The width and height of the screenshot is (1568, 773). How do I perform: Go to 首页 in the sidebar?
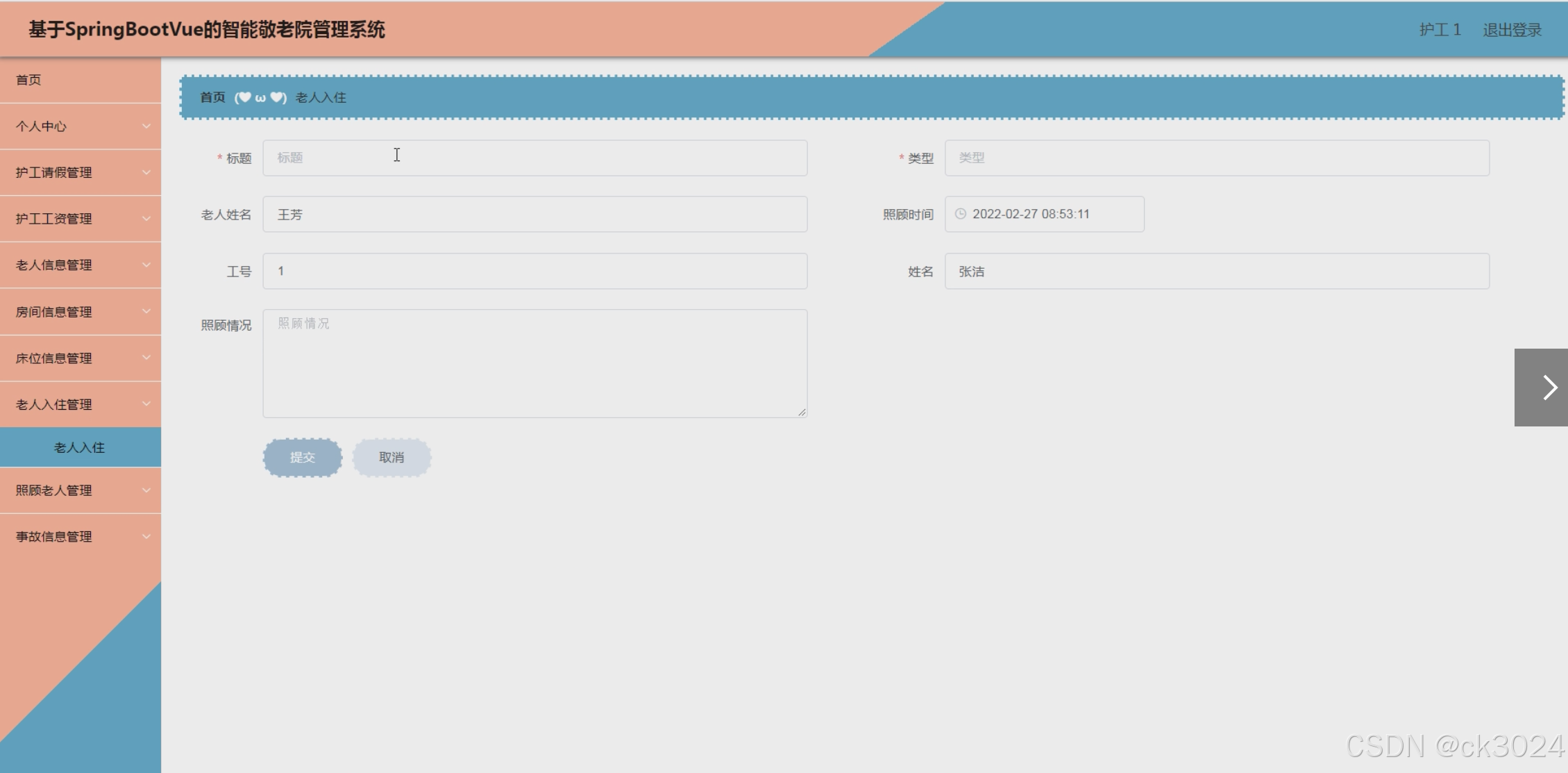[x=28, y=80]
